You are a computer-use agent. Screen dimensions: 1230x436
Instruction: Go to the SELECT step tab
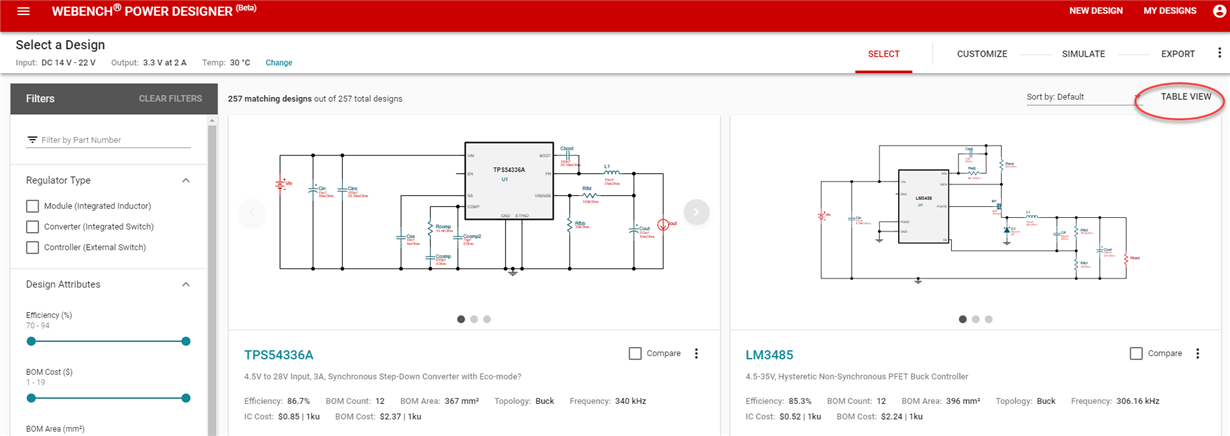click(884, 54)
